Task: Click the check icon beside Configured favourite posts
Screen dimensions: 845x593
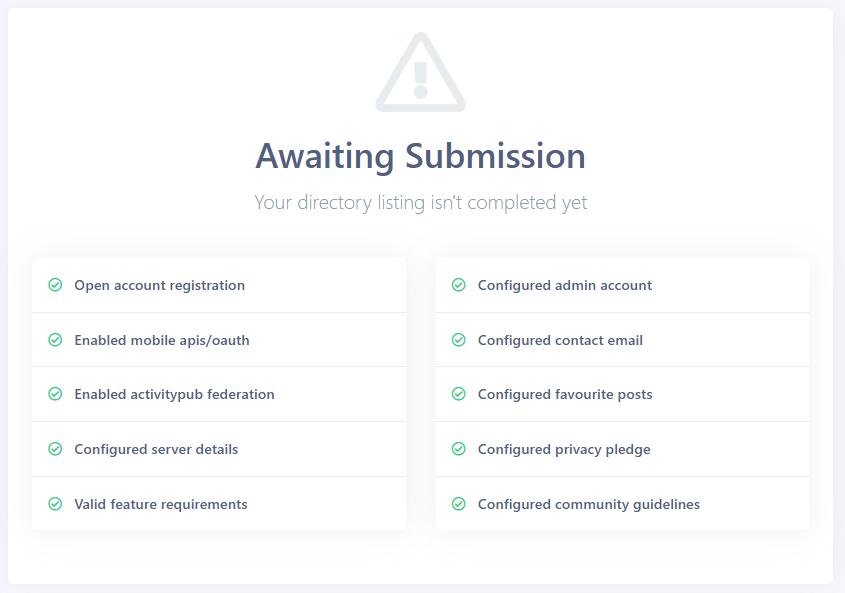Action: [x=459, y=394]
